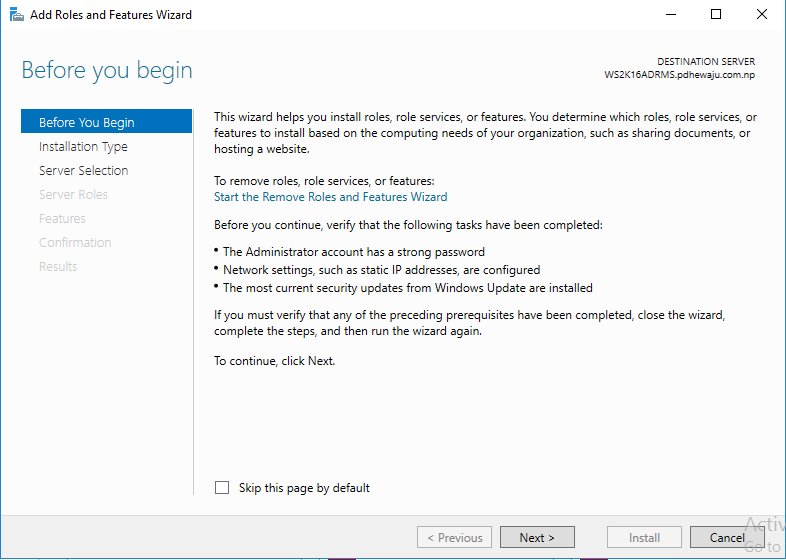786x560 pixels.
Task: Go to the Installation Type step
Action: [83, 146]
